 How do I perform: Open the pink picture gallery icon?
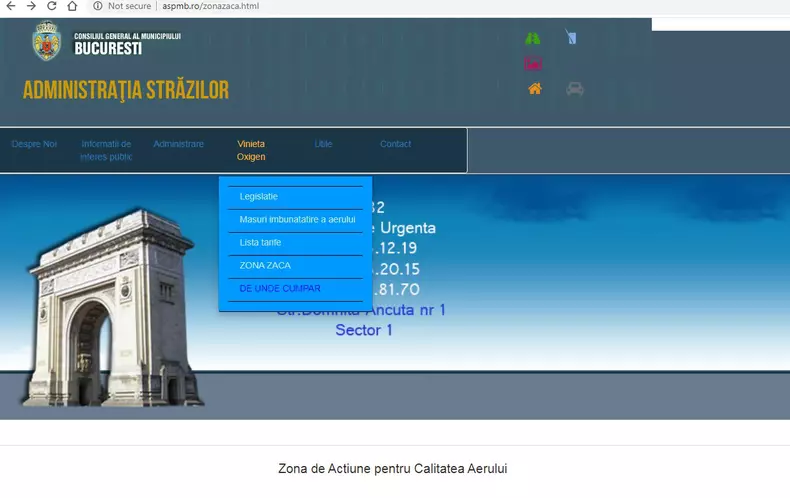click(533, 64)
